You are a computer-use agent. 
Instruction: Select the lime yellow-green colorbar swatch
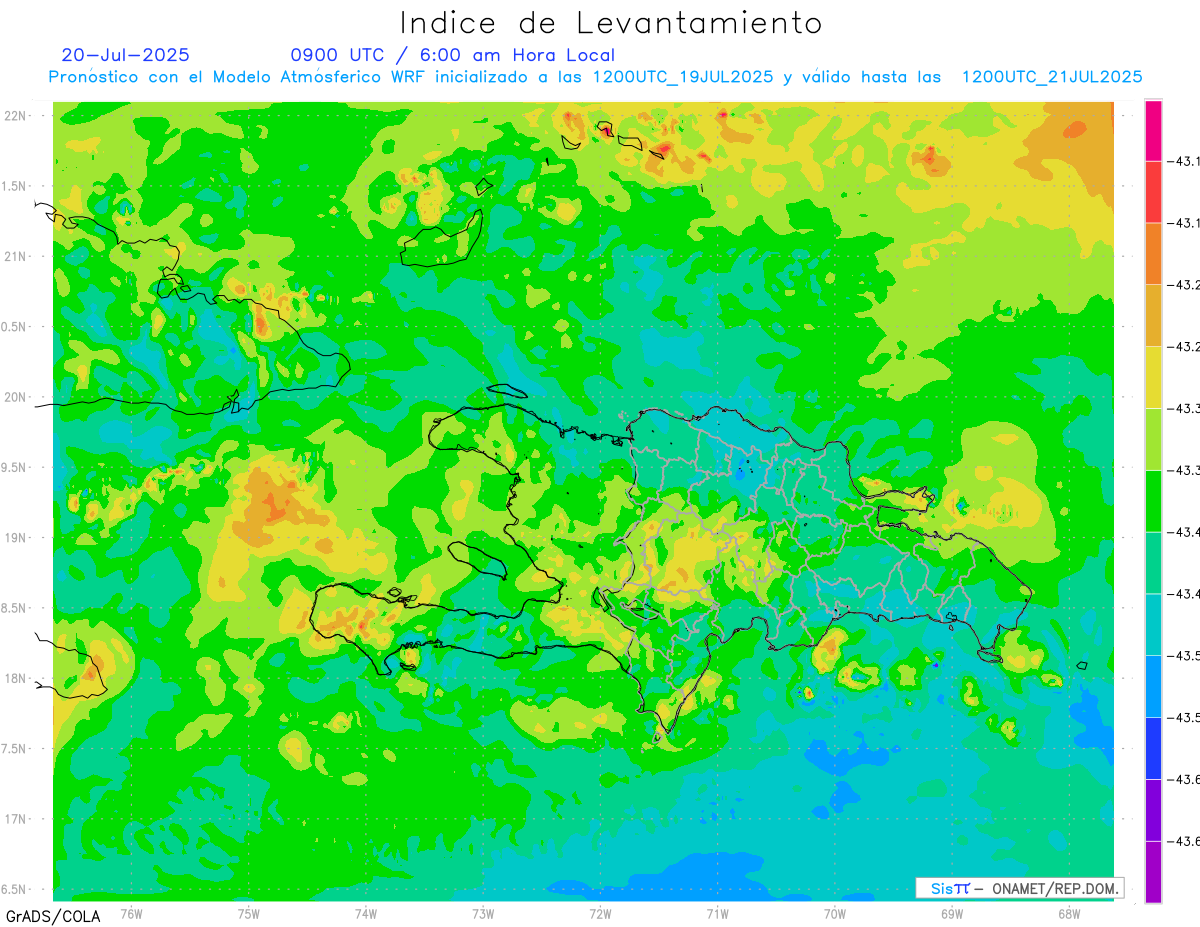pos(1153,439)
